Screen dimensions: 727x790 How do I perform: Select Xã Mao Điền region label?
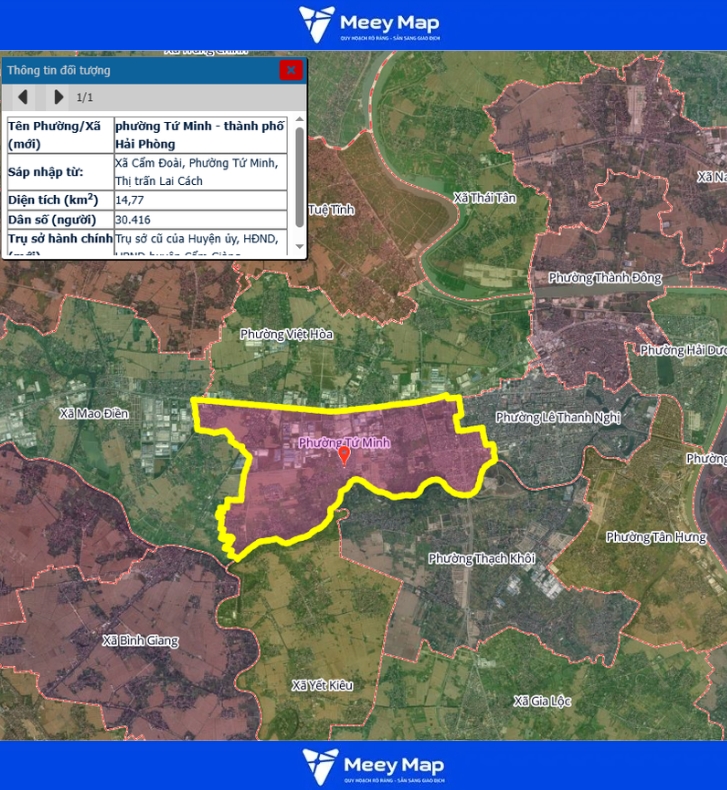point(94,413)
